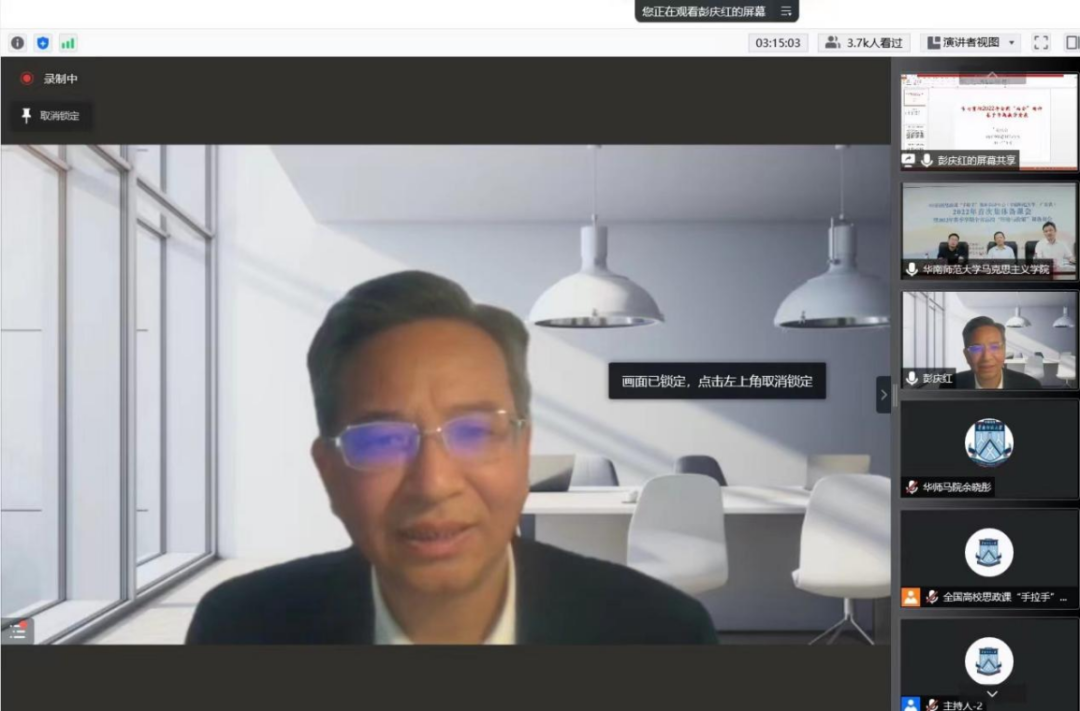Enter full screen mode
Image resolution: width=1080 pixels, height=711 pixels.
[1041, 43]
